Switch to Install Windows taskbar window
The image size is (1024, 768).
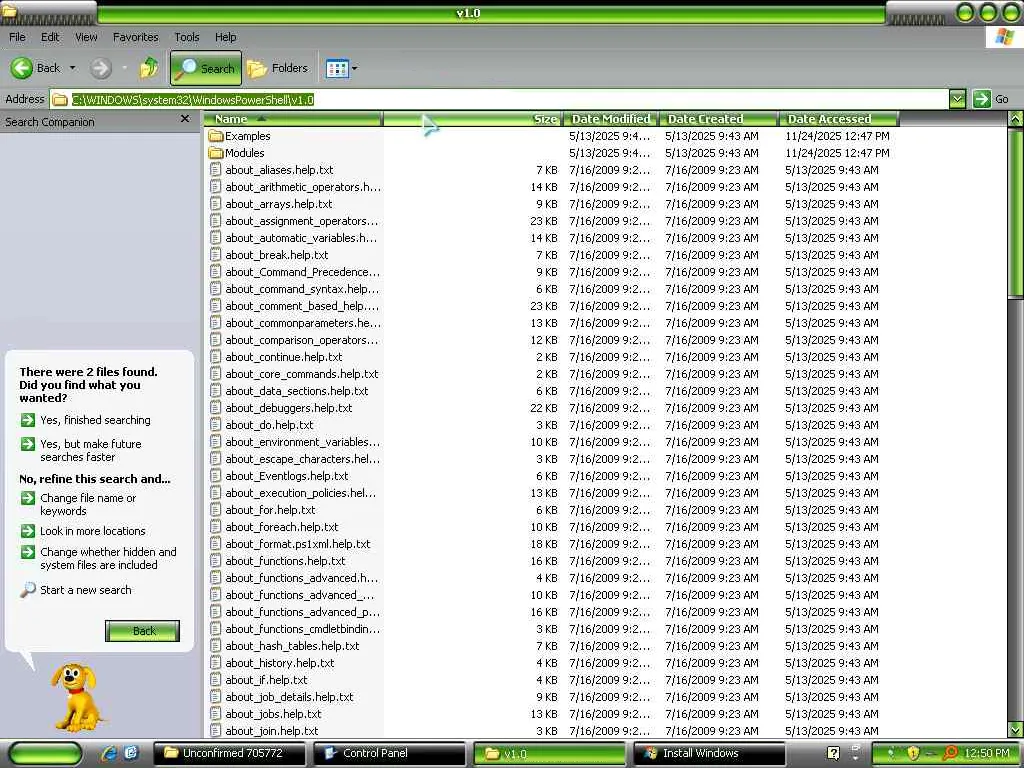pyautogui.click(x=709, y=754)
